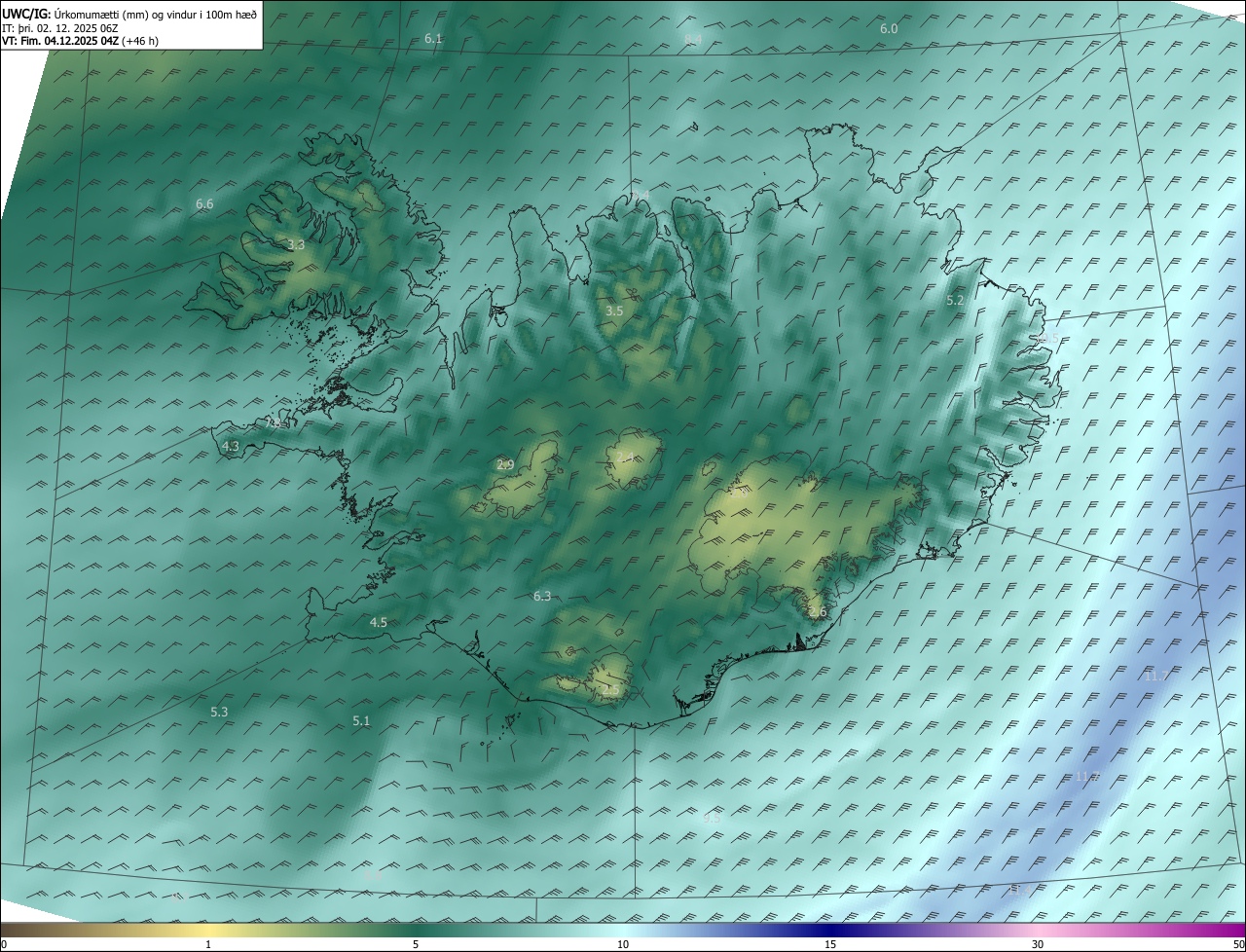Click the 2.4 value on the central glacier
Image resolution: width=1246 pixels, height=952 pixels.
click(x=625, y=458)
